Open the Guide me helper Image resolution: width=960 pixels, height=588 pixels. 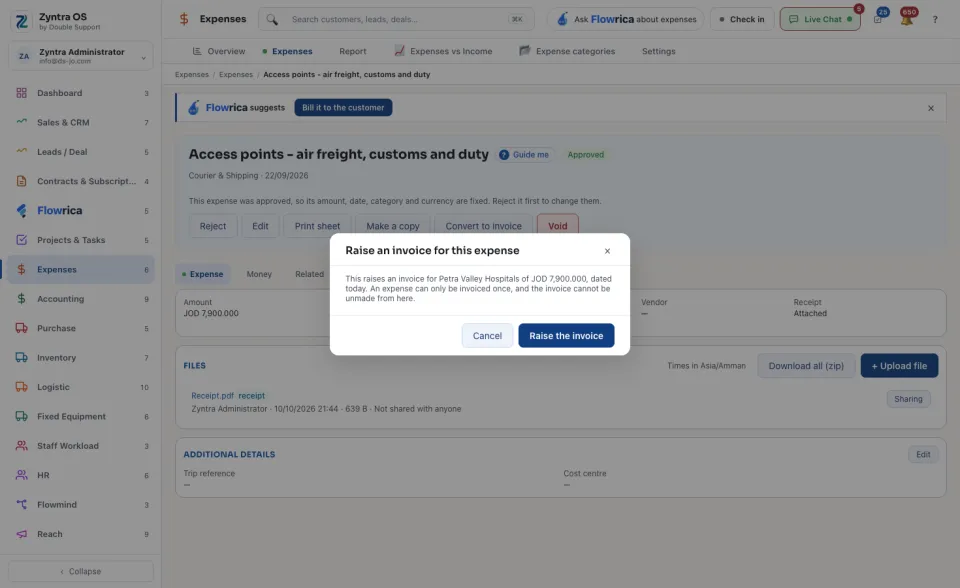pos(525,155)
